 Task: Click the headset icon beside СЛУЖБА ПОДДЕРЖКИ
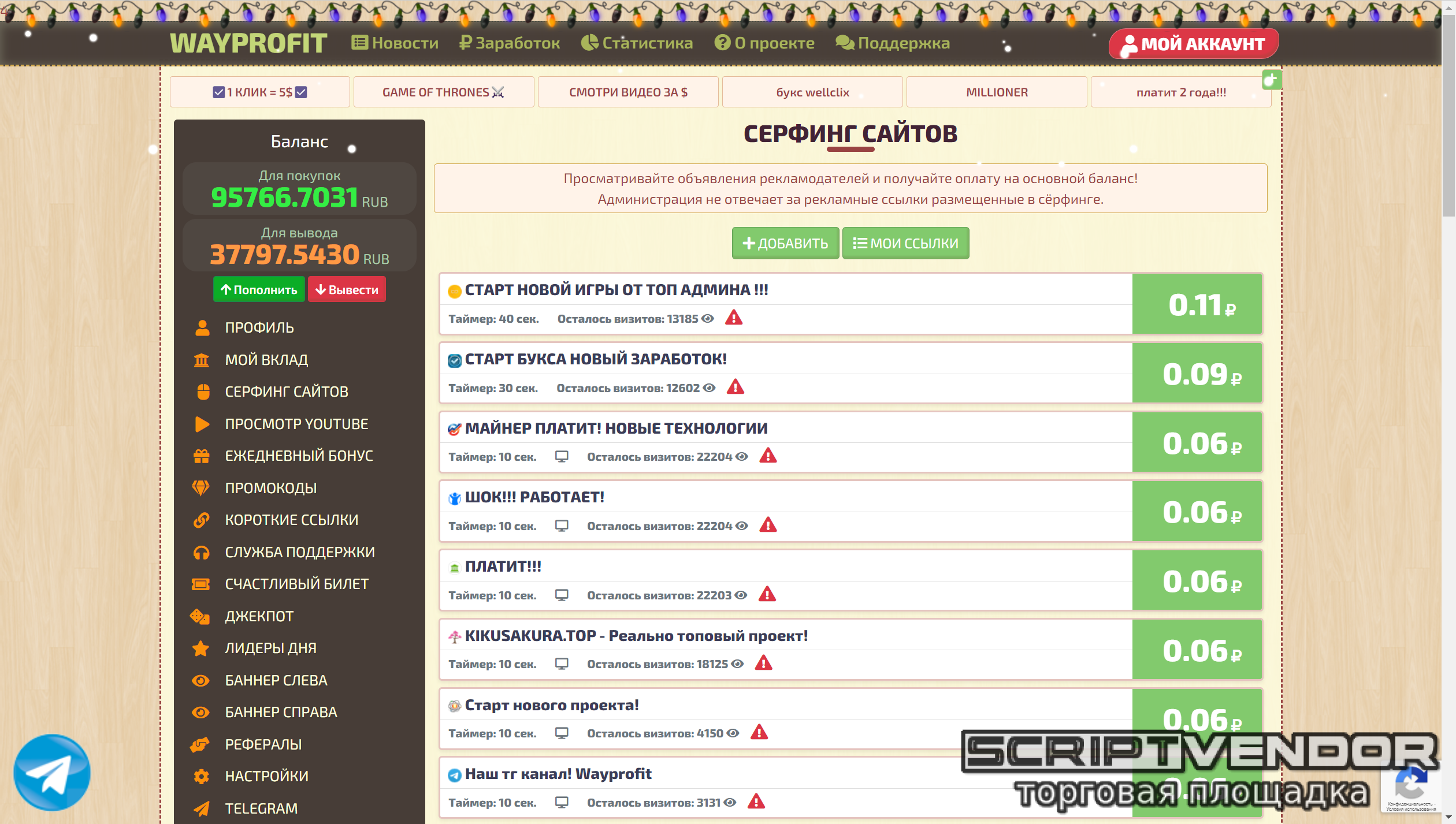[202, 552]
